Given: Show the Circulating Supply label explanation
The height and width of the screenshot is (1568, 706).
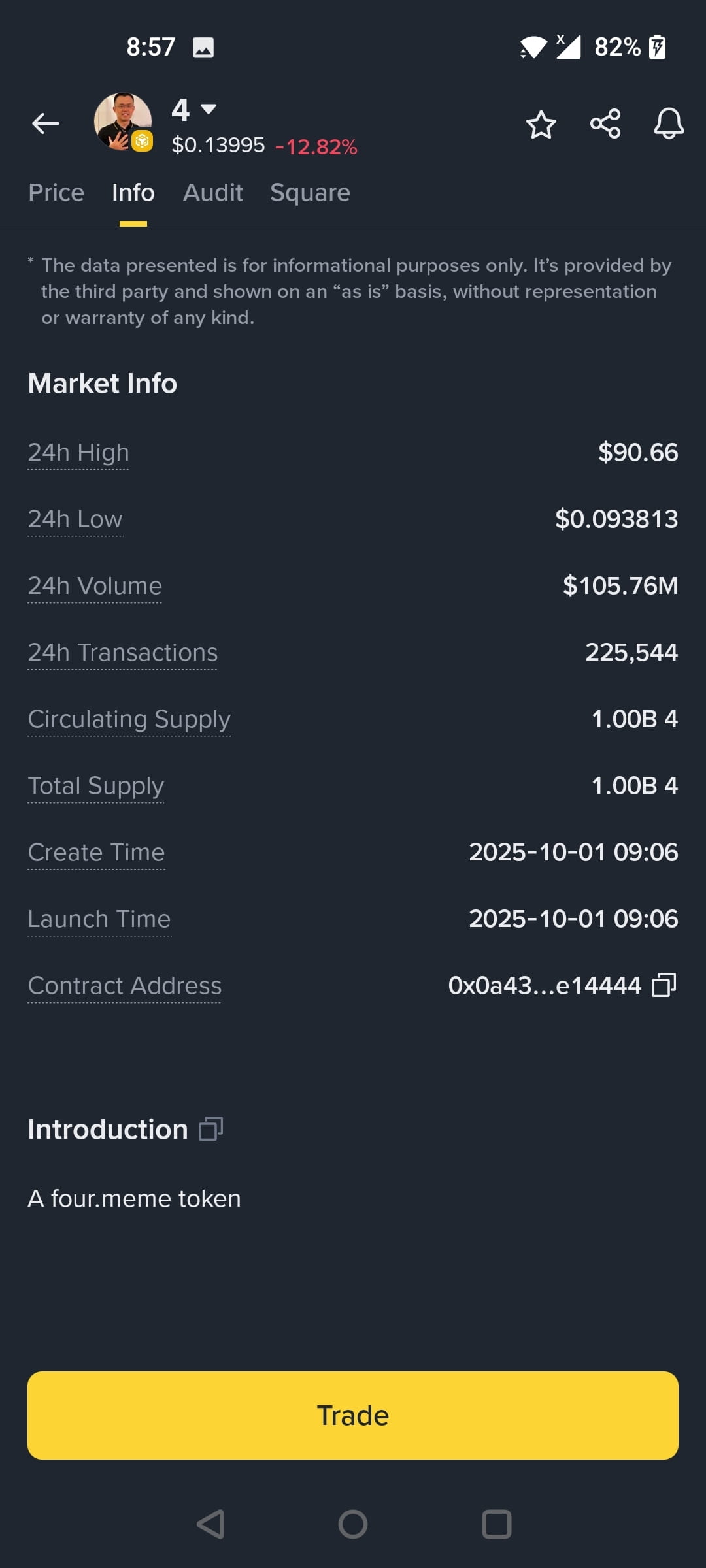Looking at the screenshot, I should coord(129,719).
